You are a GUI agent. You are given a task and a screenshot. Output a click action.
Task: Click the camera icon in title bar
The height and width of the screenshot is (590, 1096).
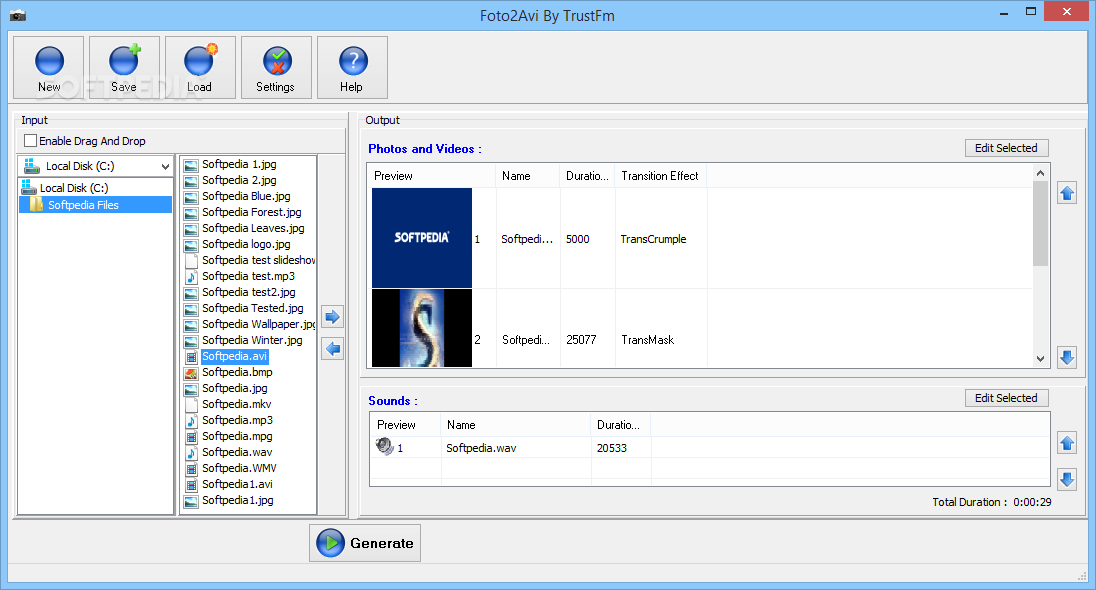click(x=18, y=15)
